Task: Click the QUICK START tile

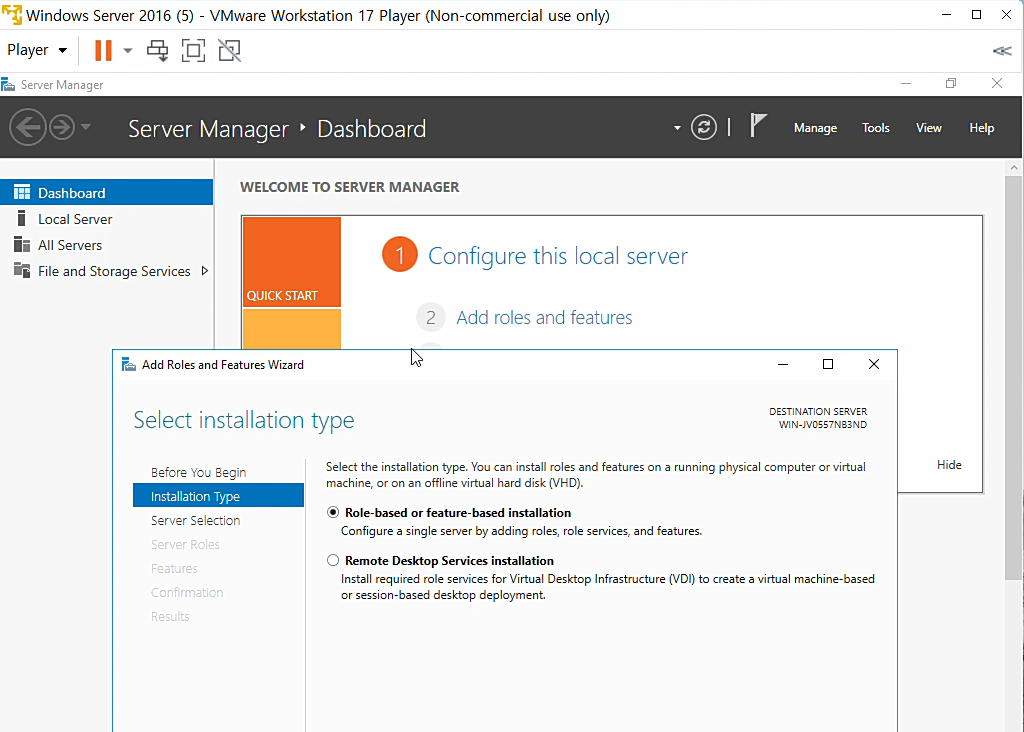Action: [x=292, y=262]
